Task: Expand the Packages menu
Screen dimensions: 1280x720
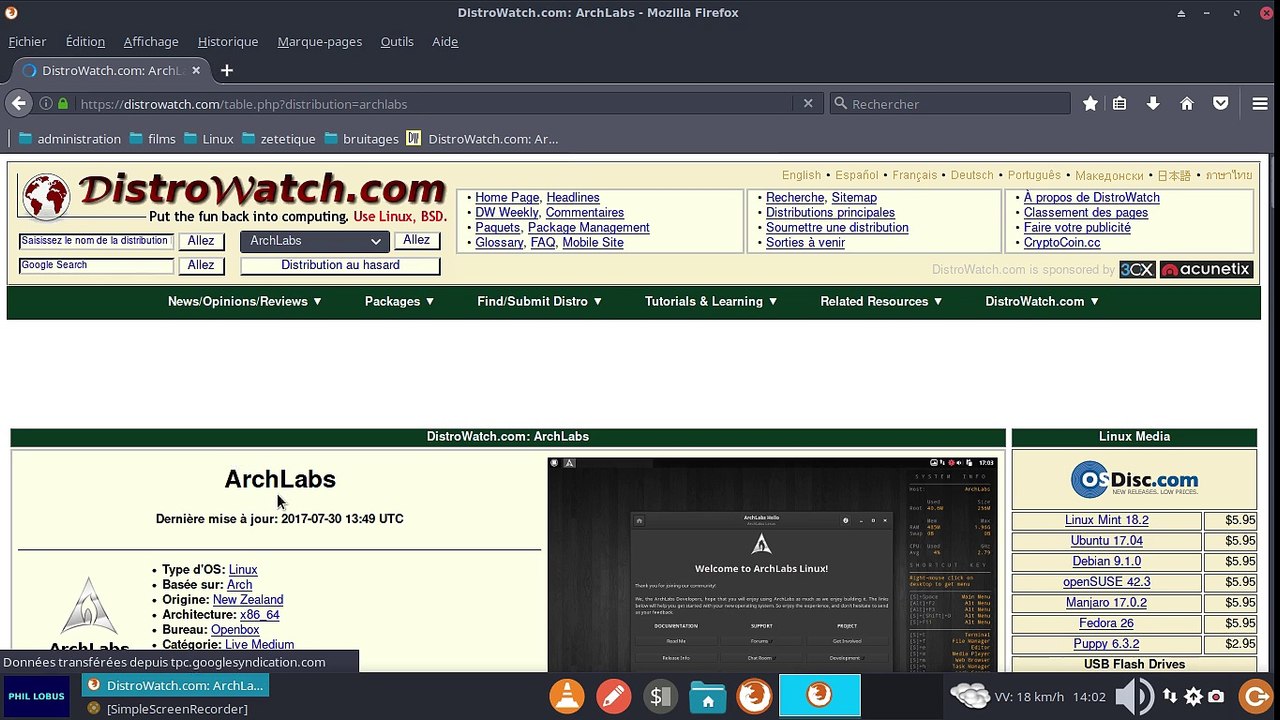Action: pos(400,301)
